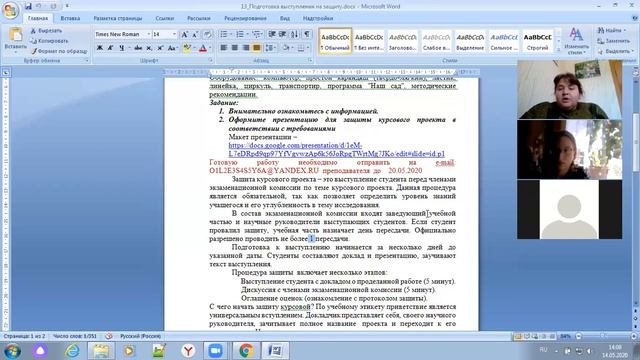Open the Office button menu
The width and height of the screenshot is (640, 360).
coord(11,9)
